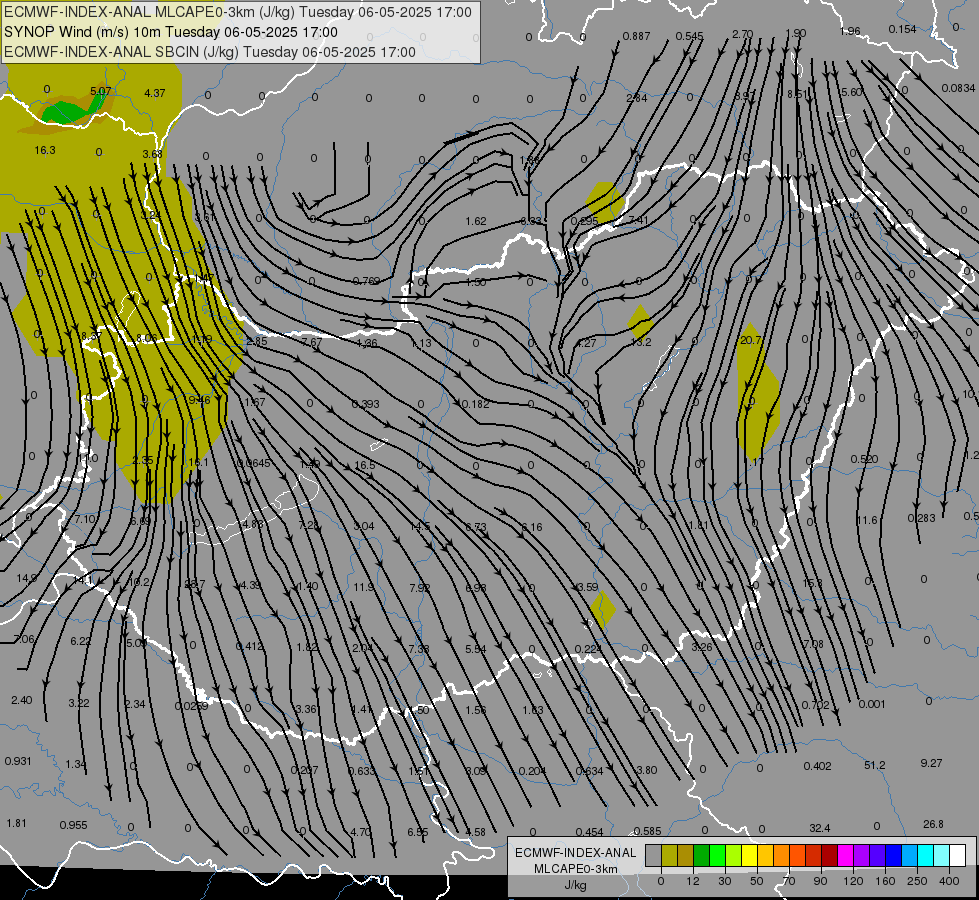Click the MLCAPE0-3km title line at top
979x900 pixels.
(x=238, y=12)
